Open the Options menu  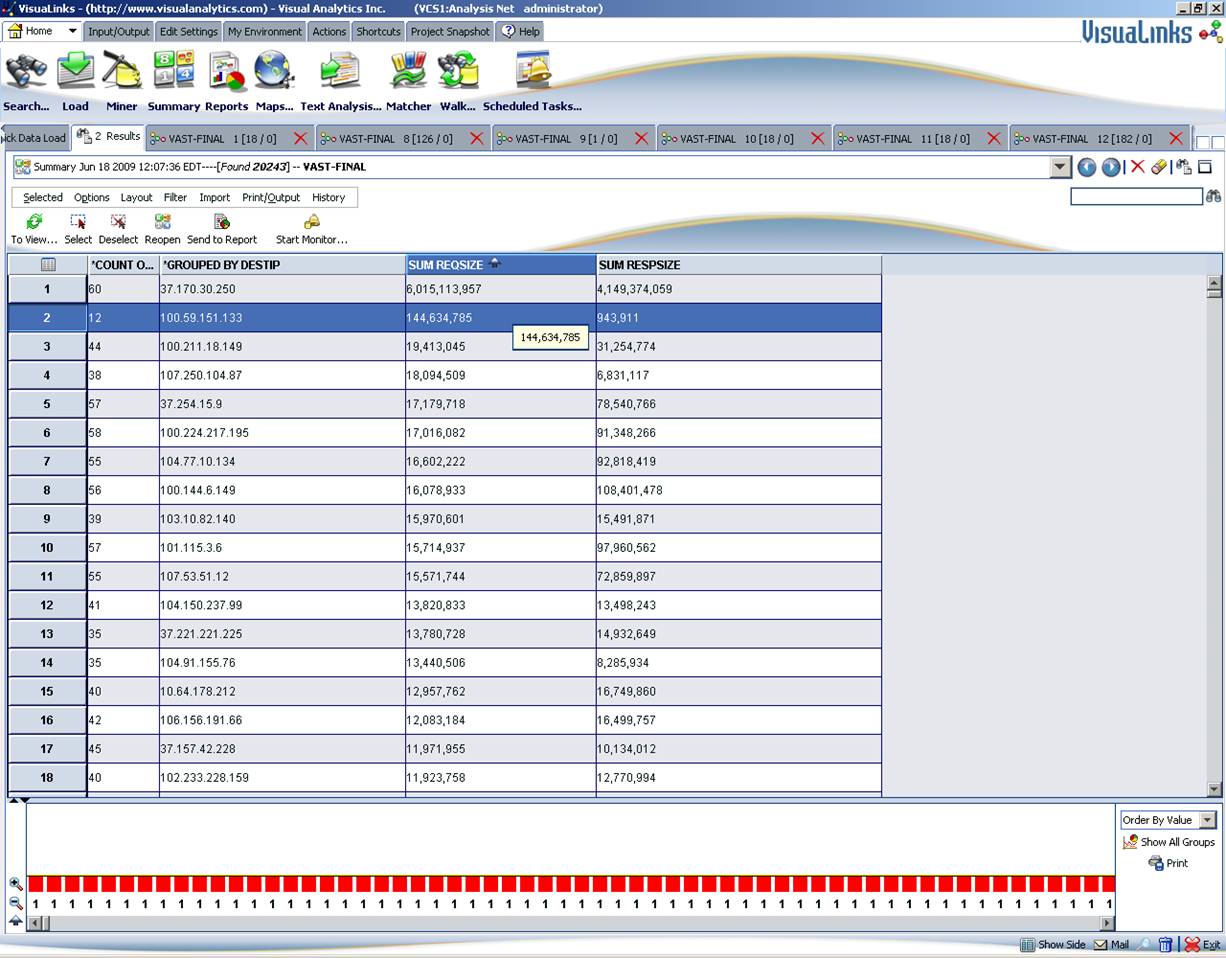tap(92, 198)
